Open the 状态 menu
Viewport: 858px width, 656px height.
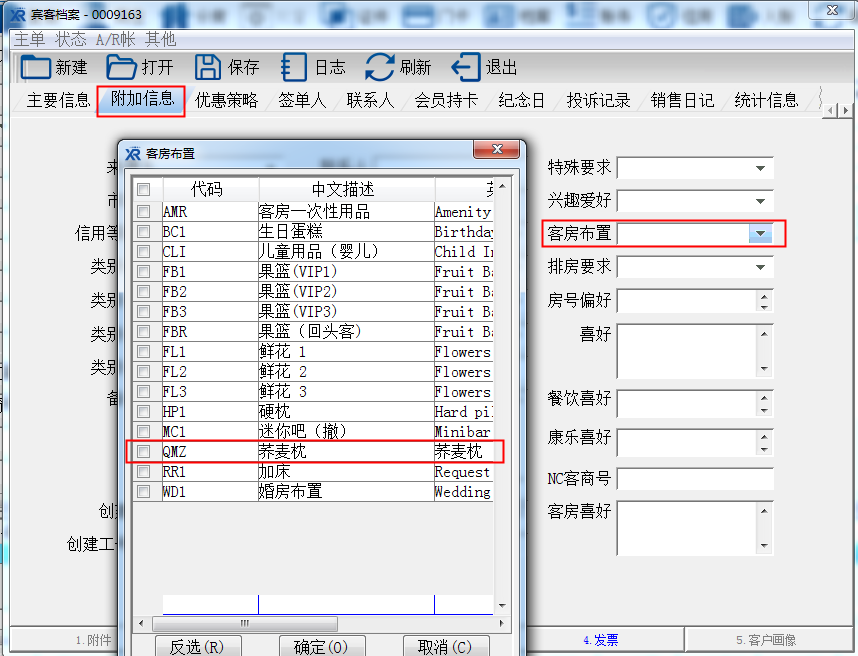pyautogui.click(x=71, y=39)
